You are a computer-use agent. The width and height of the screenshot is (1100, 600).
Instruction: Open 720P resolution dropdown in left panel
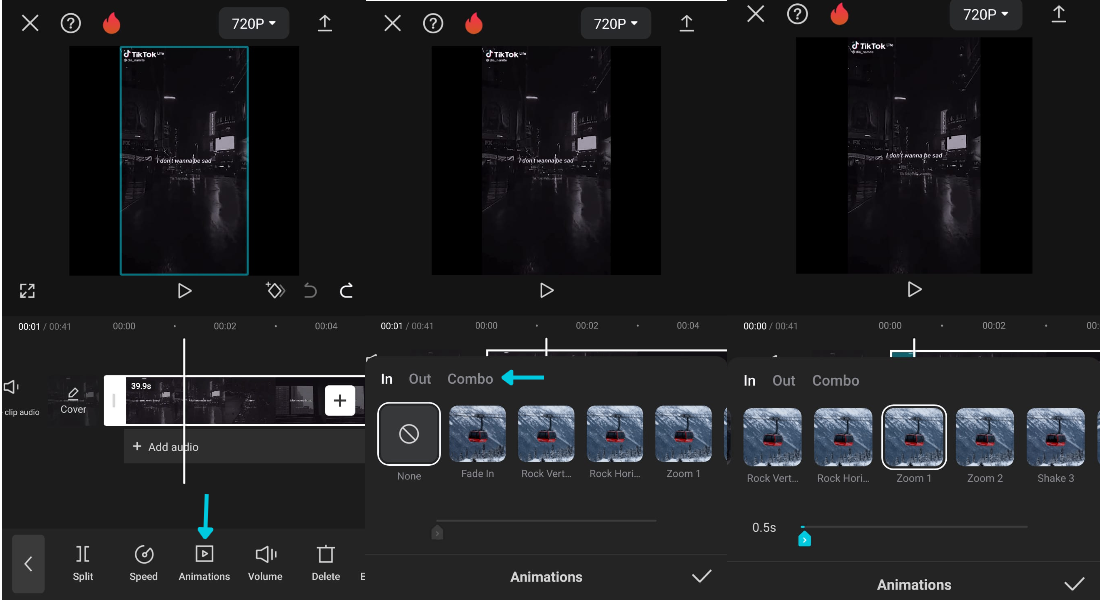253,24
